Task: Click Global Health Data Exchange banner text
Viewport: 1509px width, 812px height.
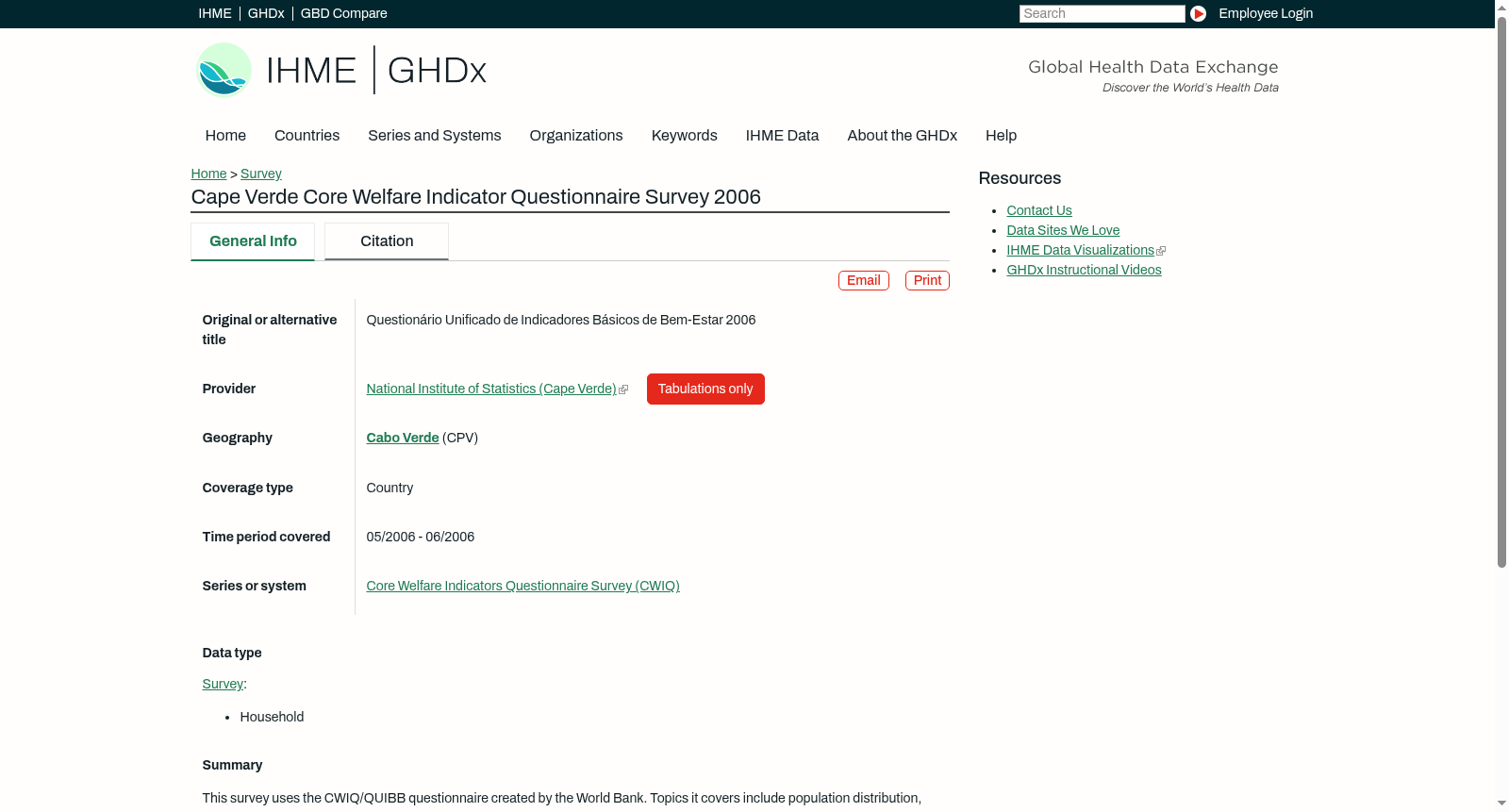Action: (1152, 67)
